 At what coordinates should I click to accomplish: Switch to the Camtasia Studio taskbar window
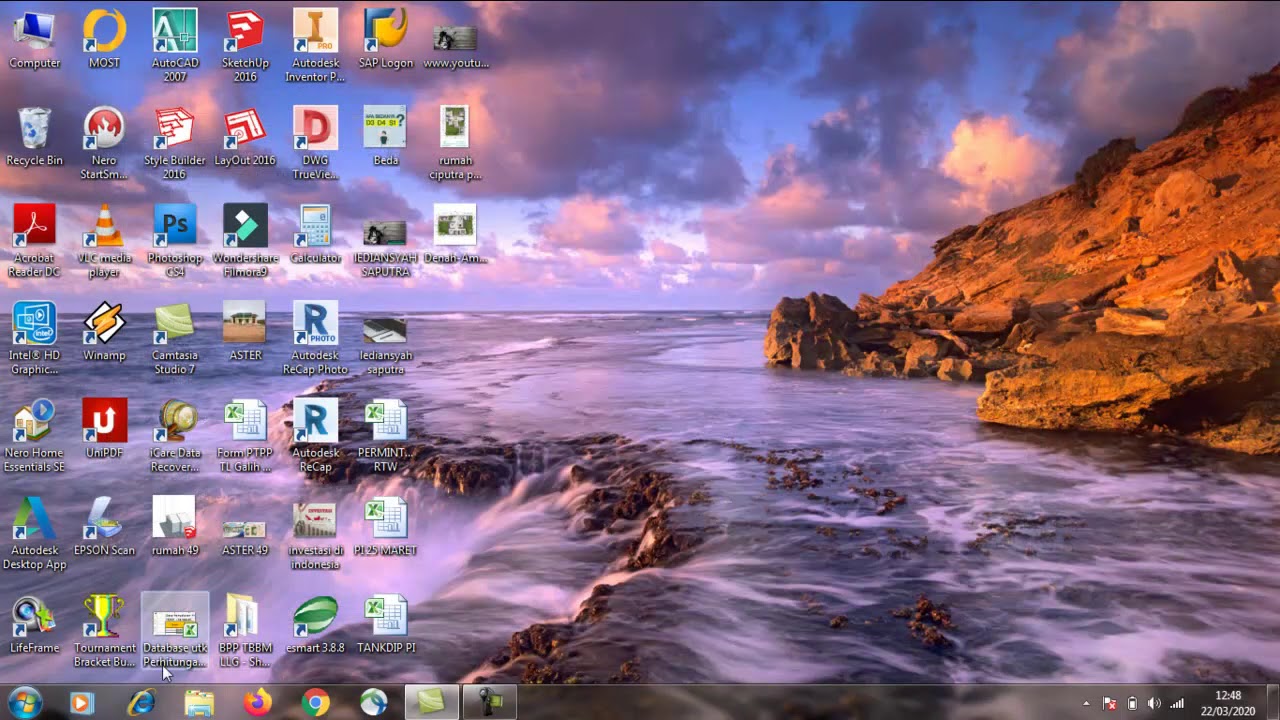[x=431, y=703]
